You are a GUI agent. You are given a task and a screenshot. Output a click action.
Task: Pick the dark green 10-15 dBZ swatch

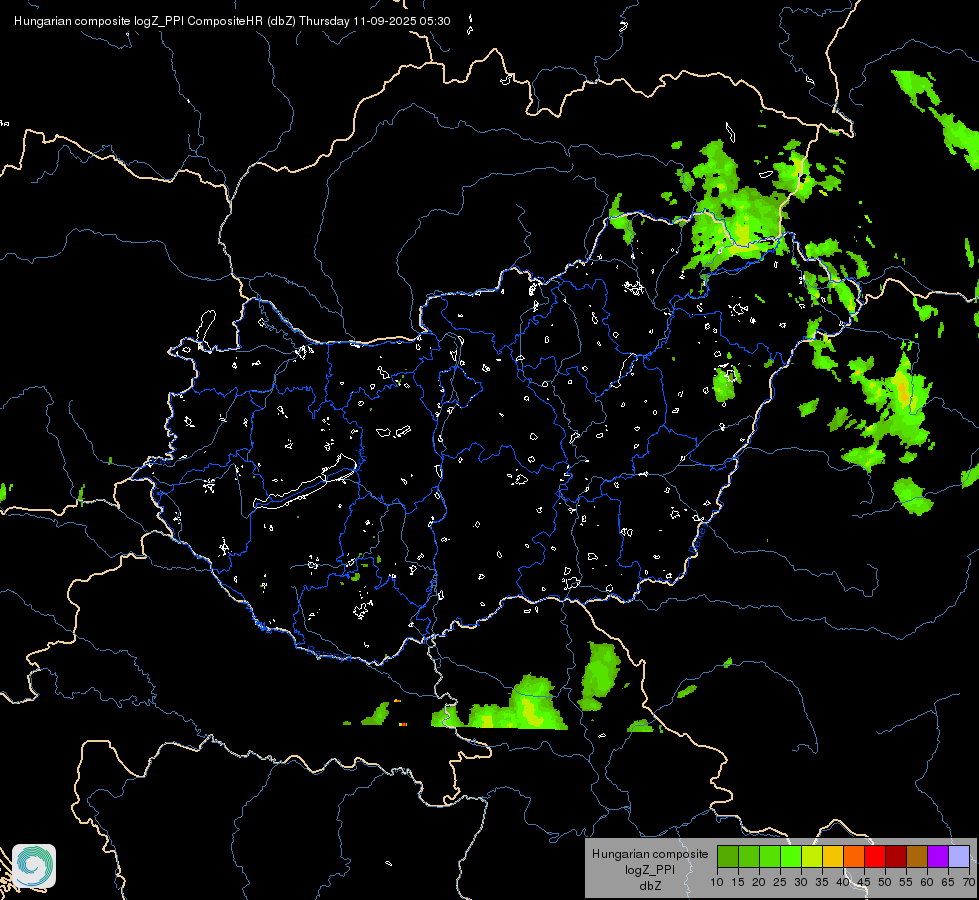[x=727, y=856]
